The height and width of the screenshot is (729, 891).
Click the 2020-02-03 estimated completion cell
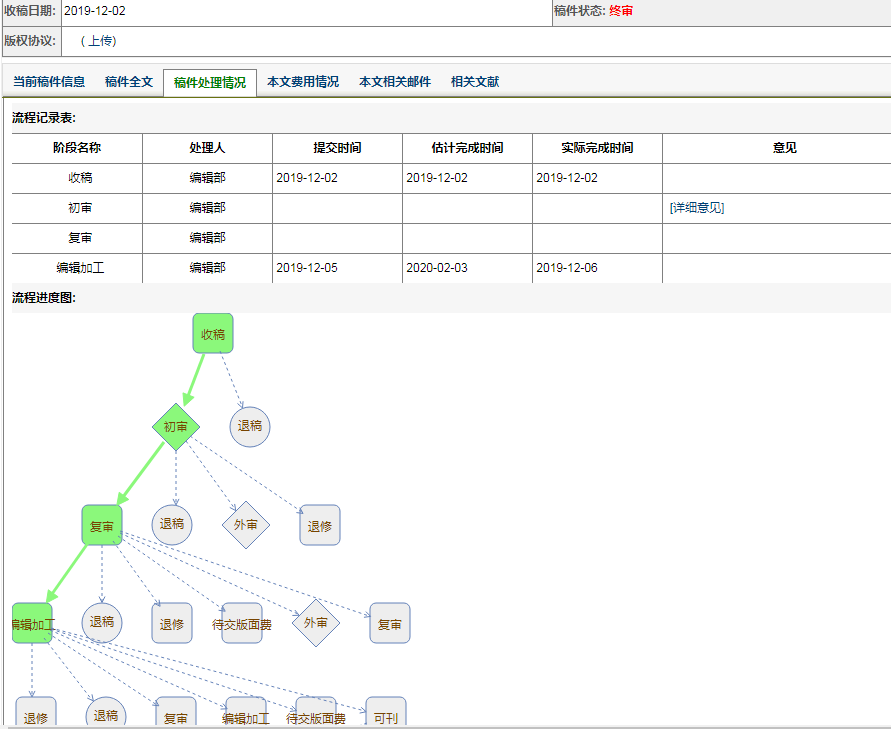point(437,268)
